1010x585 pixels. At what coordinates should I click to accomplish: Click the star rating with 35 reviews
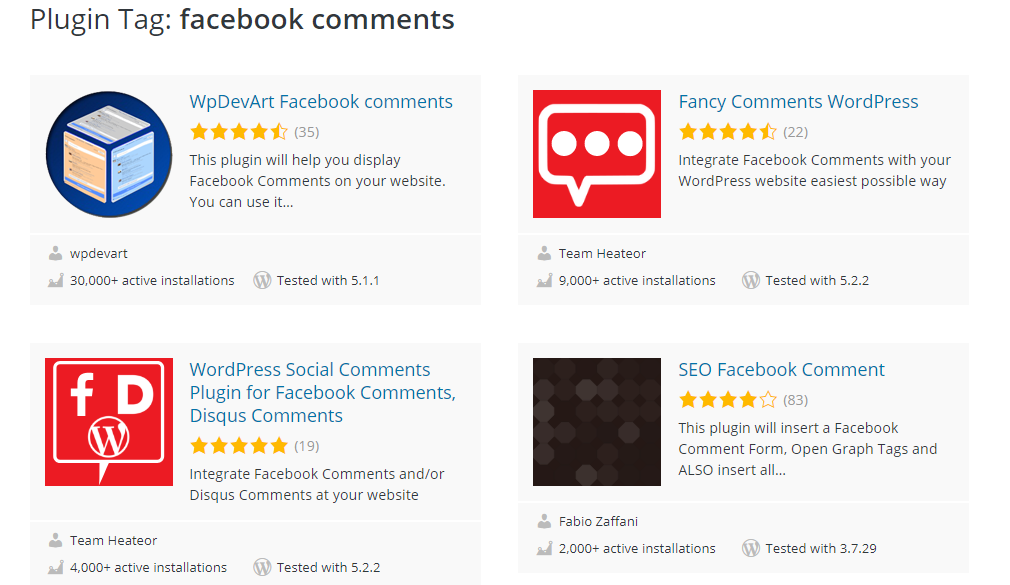(x=239, y=132)
